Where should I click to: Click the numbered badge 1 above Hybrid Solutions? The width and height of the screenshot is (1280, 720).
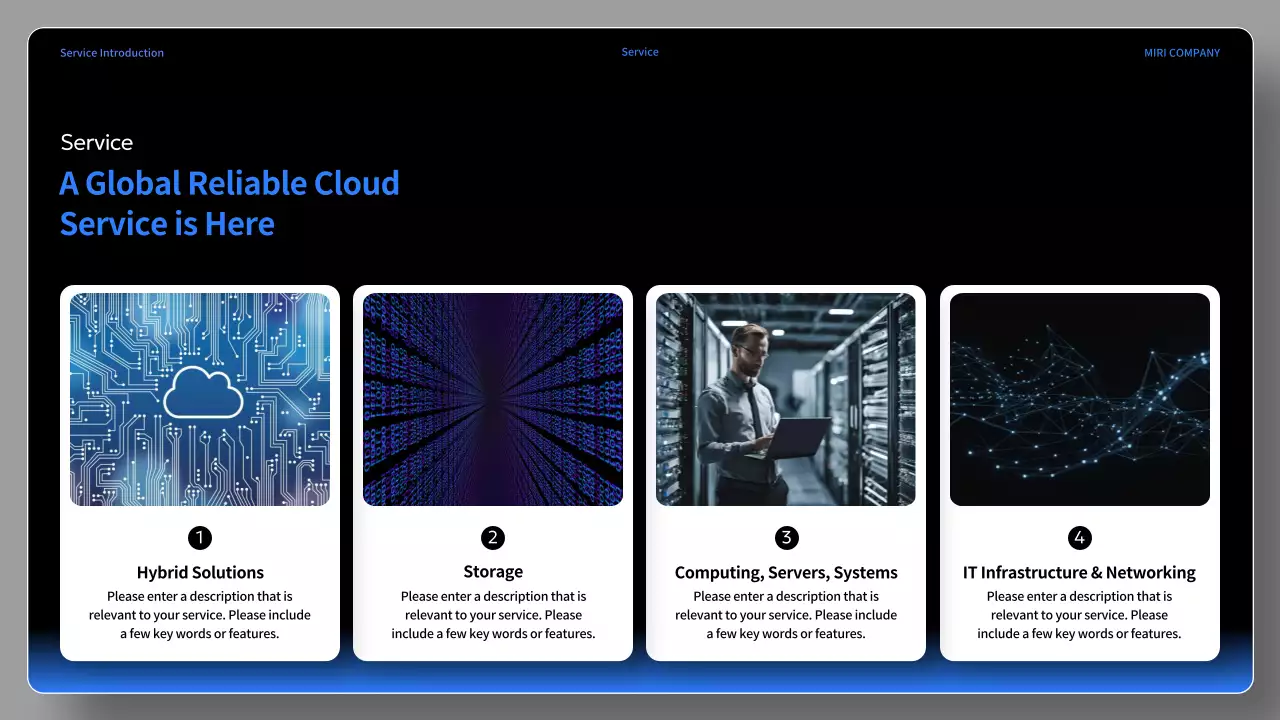coord(200,537)
